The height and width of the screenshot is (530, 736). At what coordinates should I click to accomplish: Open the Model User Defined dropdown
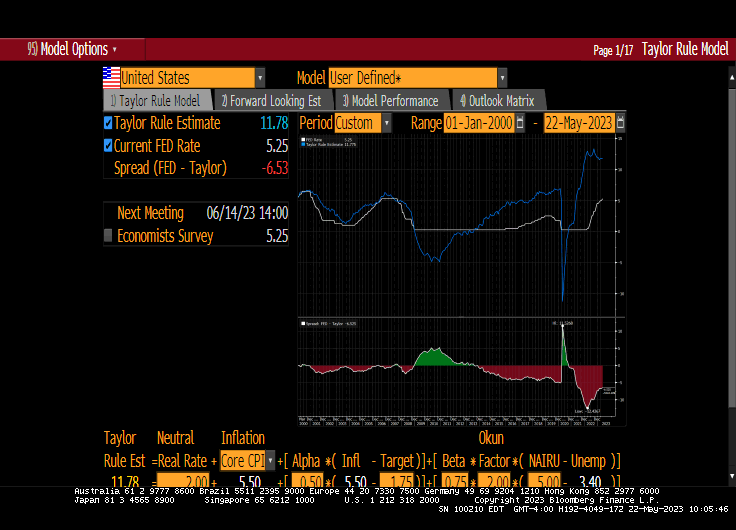tap(501, 77)
